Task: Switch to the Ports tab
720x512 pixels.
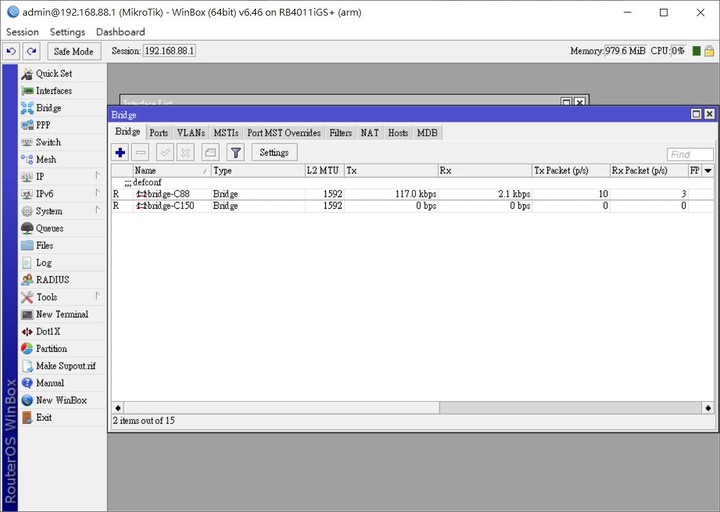Action: 159,133
